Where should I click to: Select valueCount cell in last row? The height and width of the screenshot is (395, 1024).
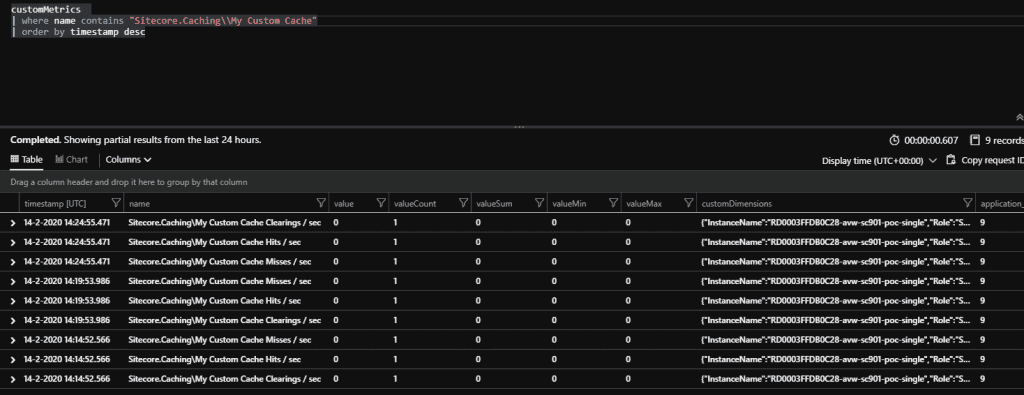396,379
